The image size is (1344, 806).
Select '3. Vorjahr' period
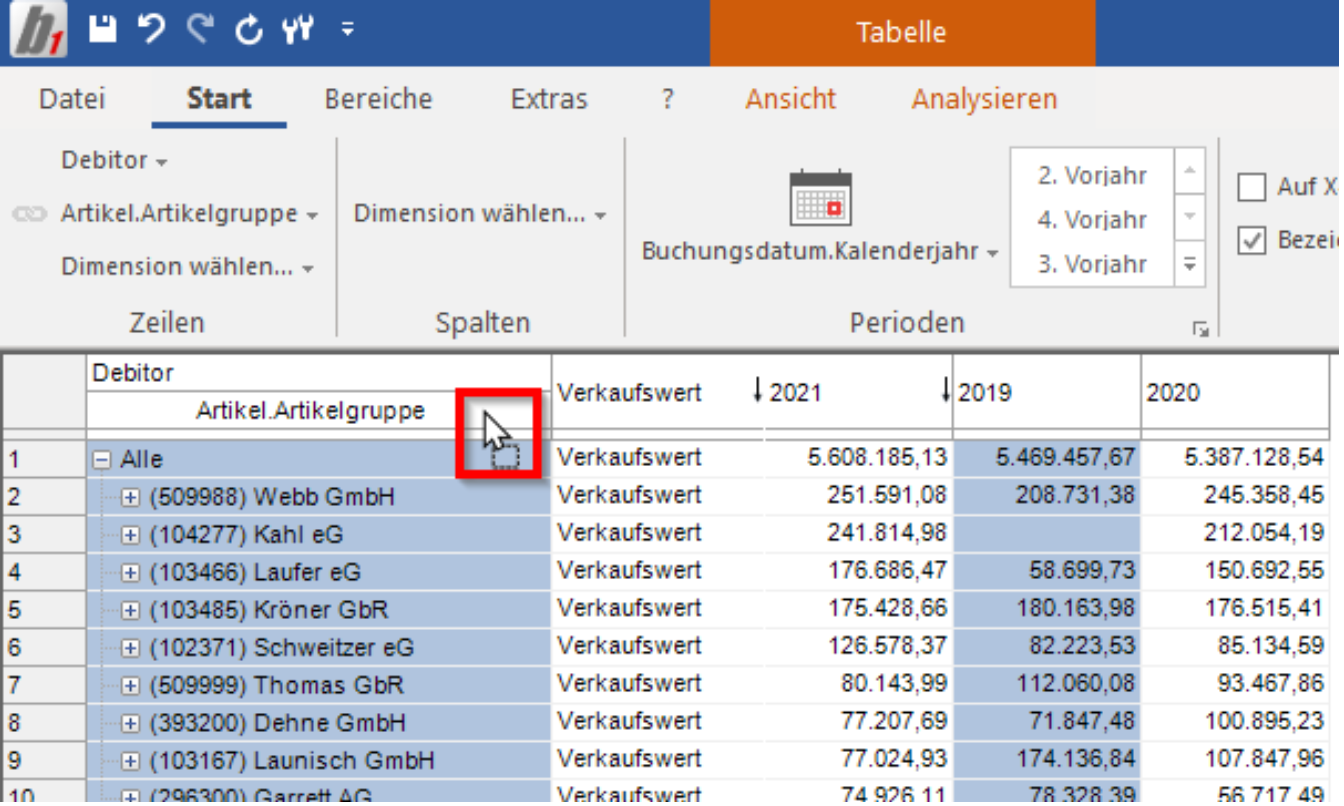pyautogui.click(x=1092, y=264)
